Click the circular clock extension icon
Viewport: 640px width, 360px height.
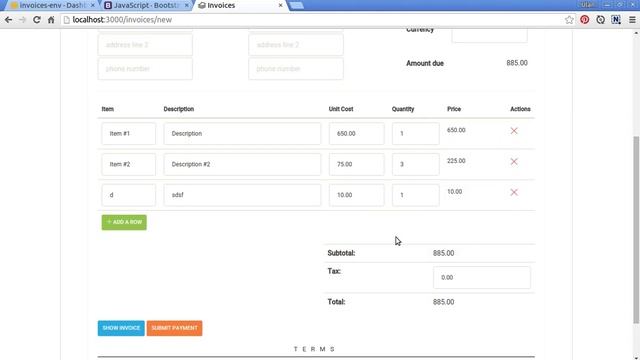(600, 20)
